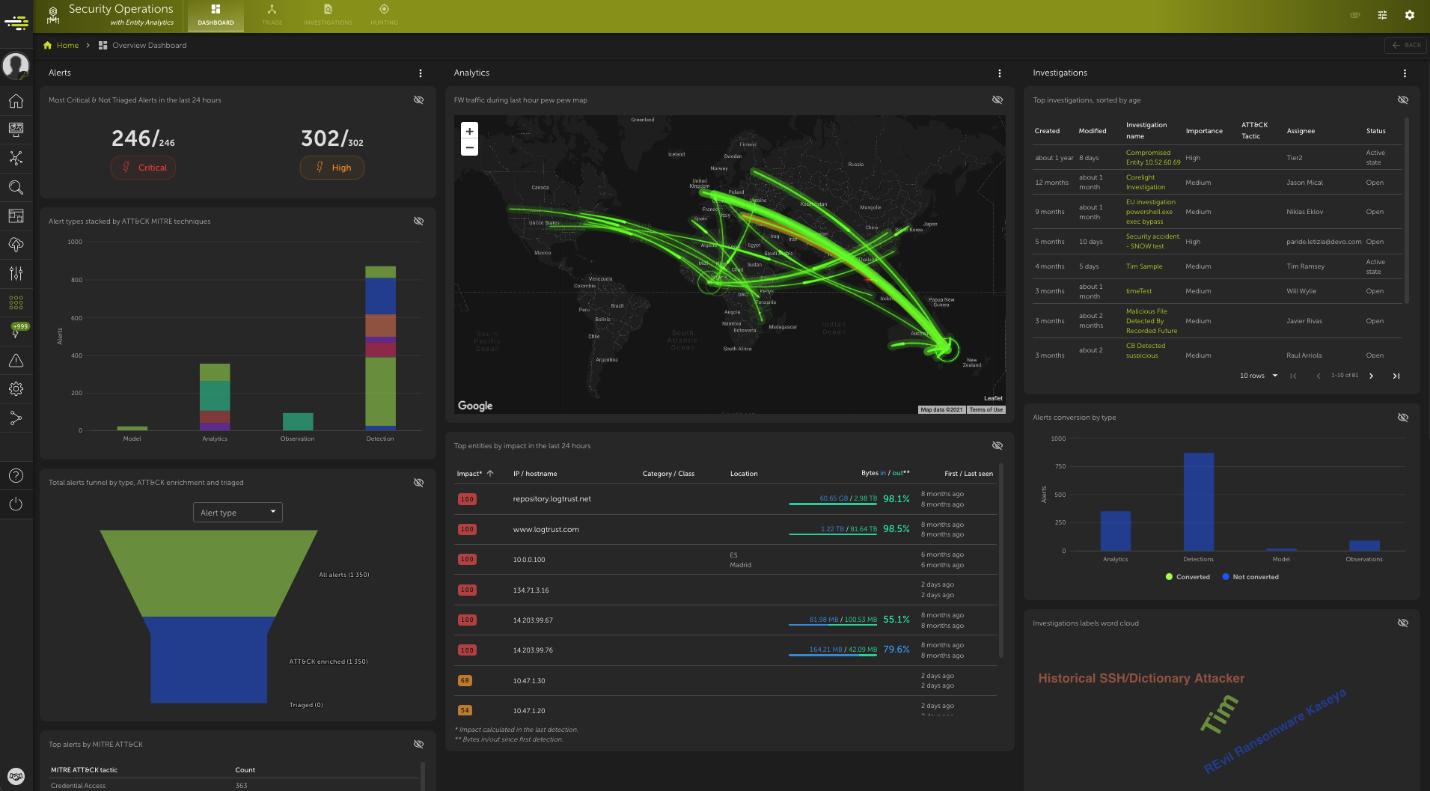Image resolution: width=1430 pixels, height=791 pixels.
Task: Open the search magnifier in sidebar
Action: 16,187
